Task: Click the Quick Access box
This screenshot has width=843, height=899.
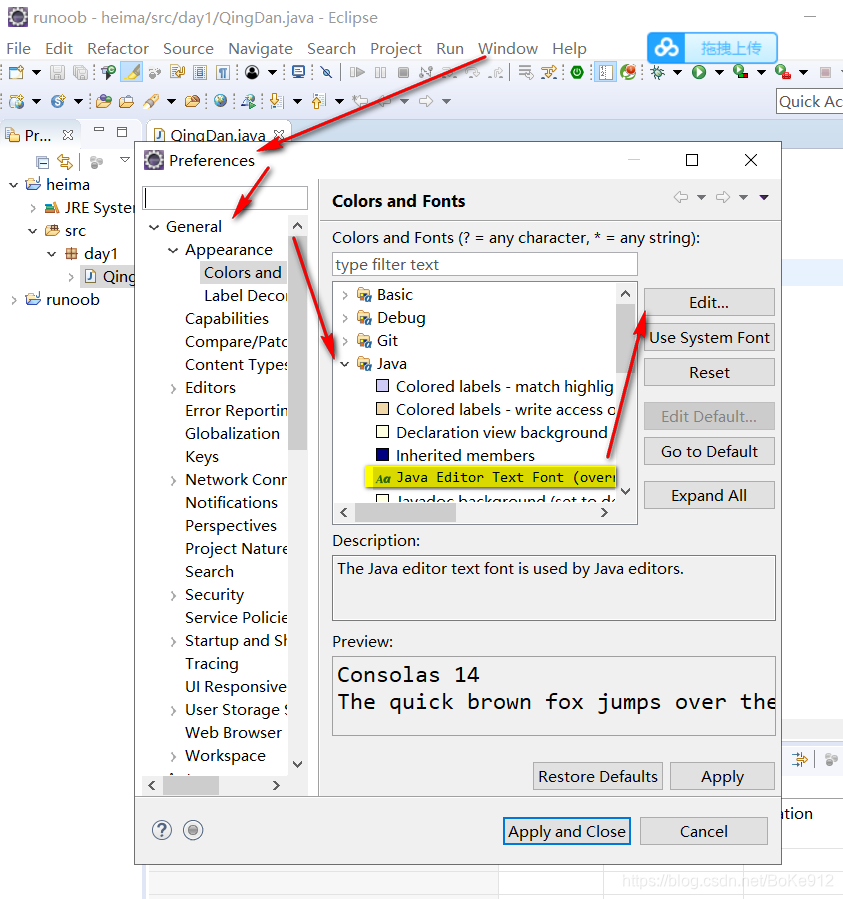Action: coord(810,101)
